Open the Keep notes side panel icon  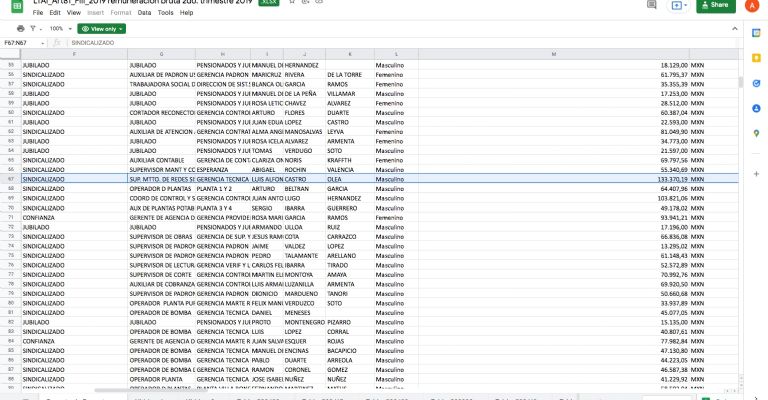click(757, 60)
